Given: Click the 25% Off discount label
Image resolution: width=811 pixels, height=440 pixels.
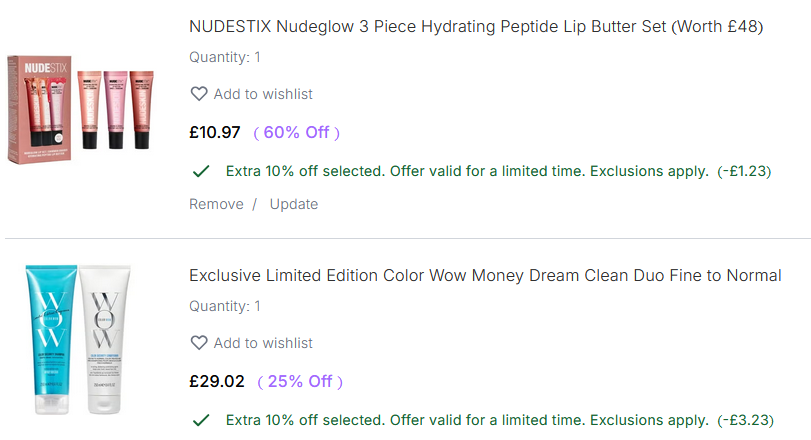Looking at the screenshot, I should coord(300,381).
